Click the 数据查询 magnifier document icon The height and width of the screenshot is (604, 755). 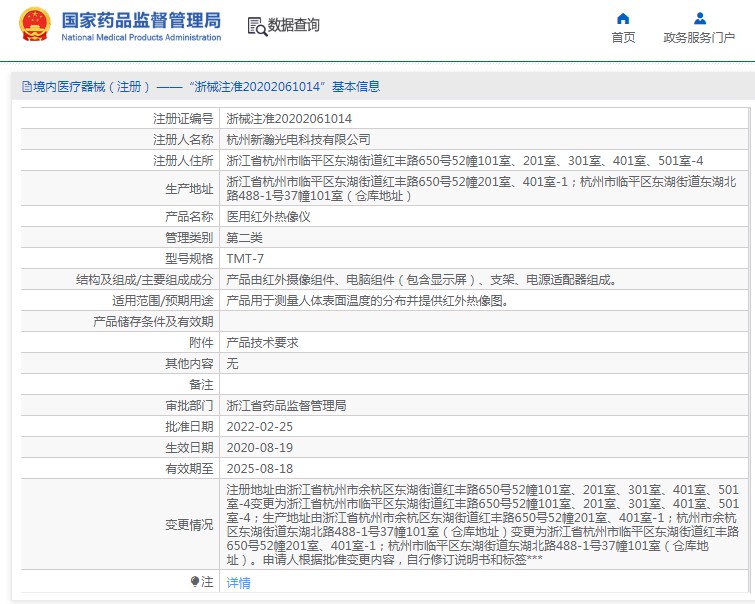pos(256,25)
